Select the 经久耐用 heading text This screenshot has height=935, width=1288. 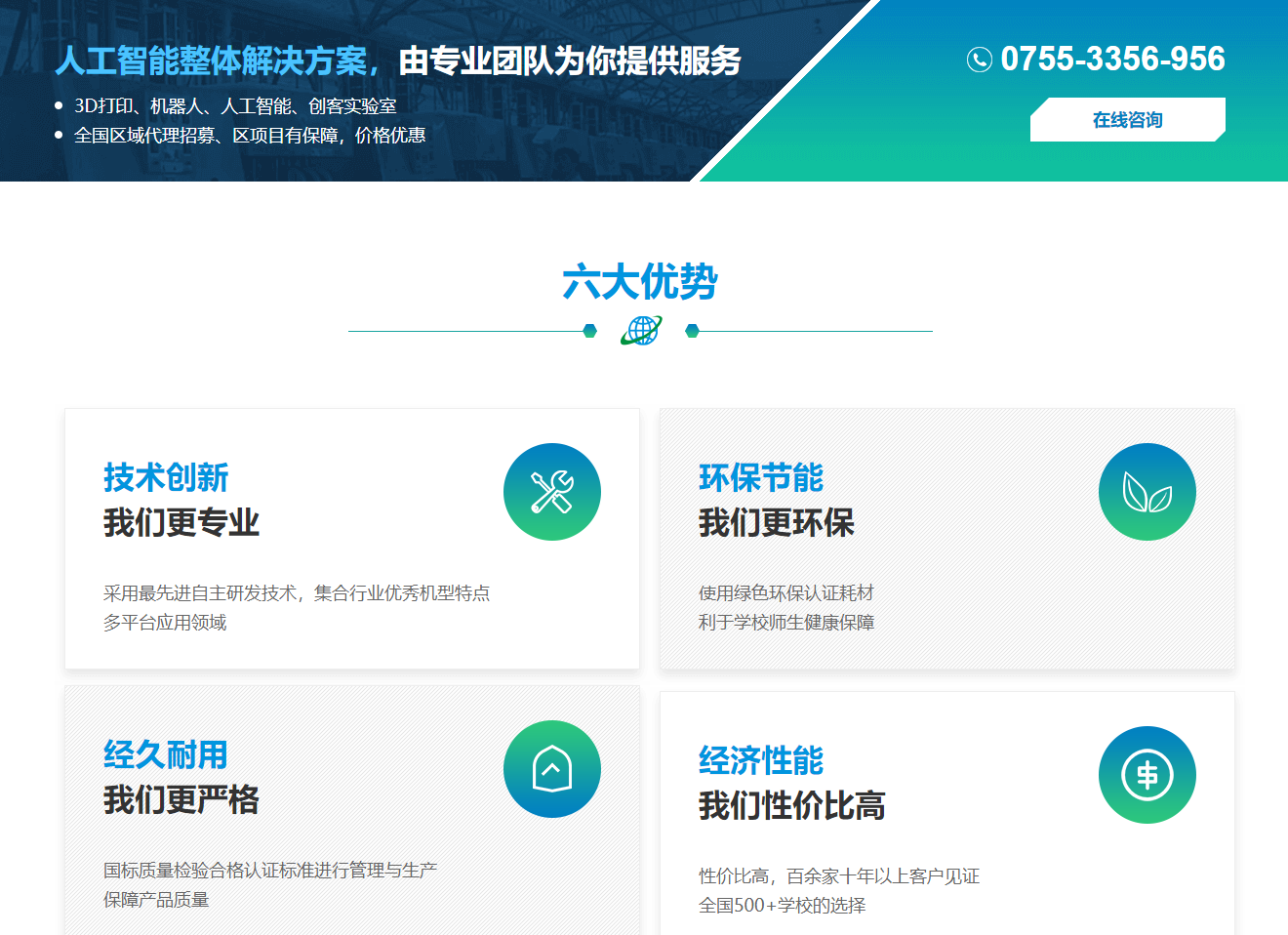tap(166, 754)
